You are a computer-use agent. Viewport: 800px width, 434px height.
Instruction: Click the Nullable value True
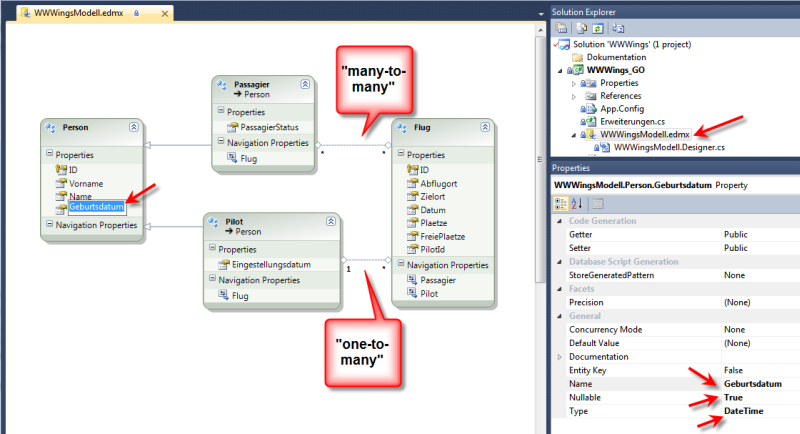733,397
